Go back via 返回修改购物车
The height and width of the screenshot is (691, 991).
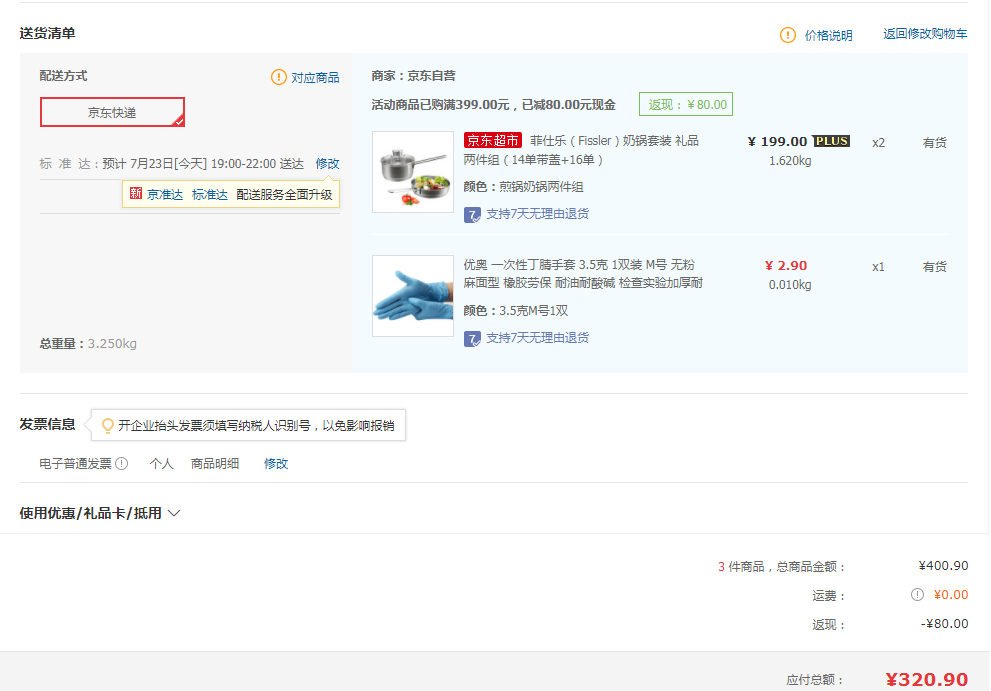pyautogui.click(x=925, y=34)
